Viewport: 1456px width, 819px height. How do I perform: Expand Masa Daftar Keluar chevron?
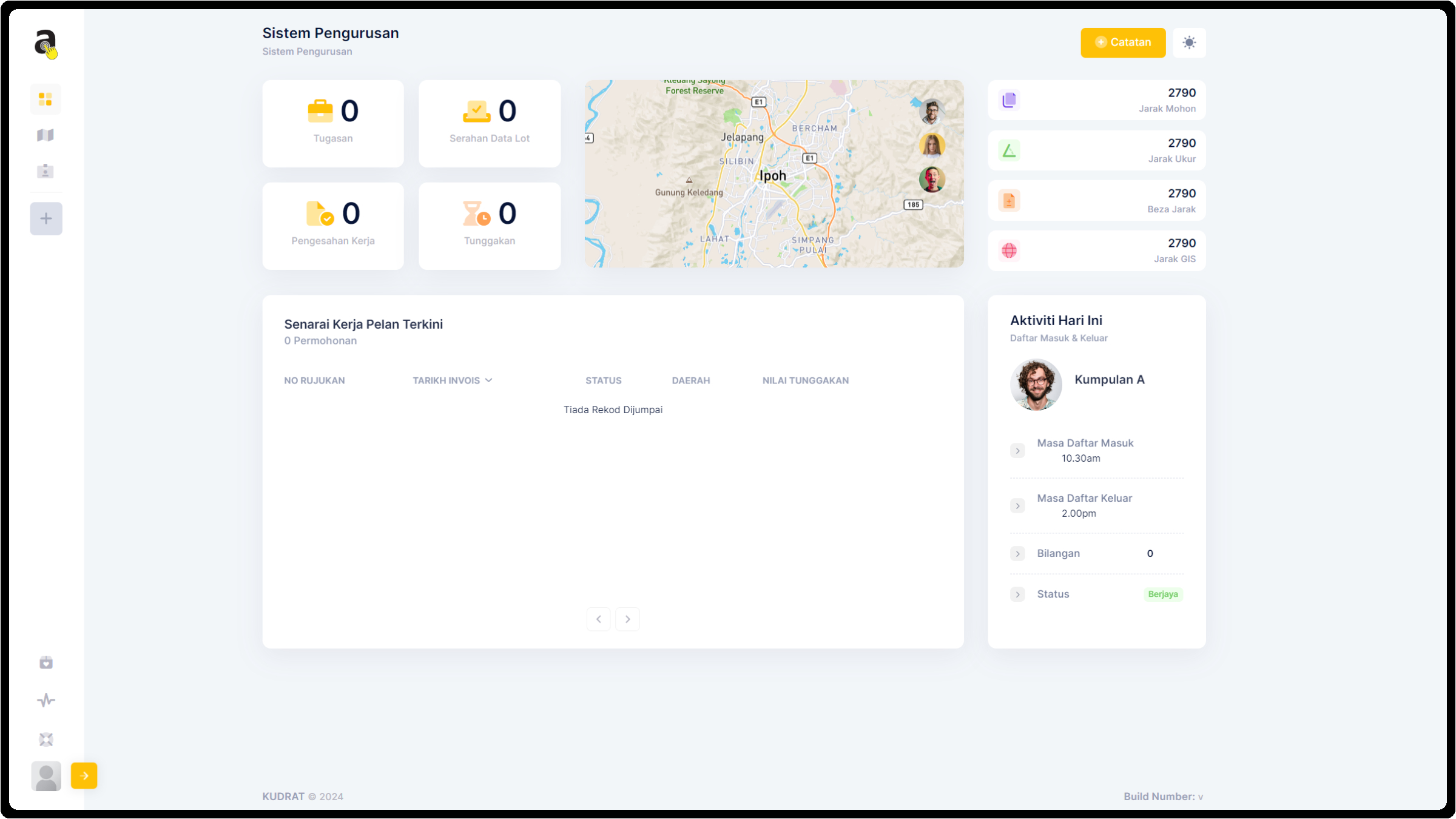tap(1018, 506)
